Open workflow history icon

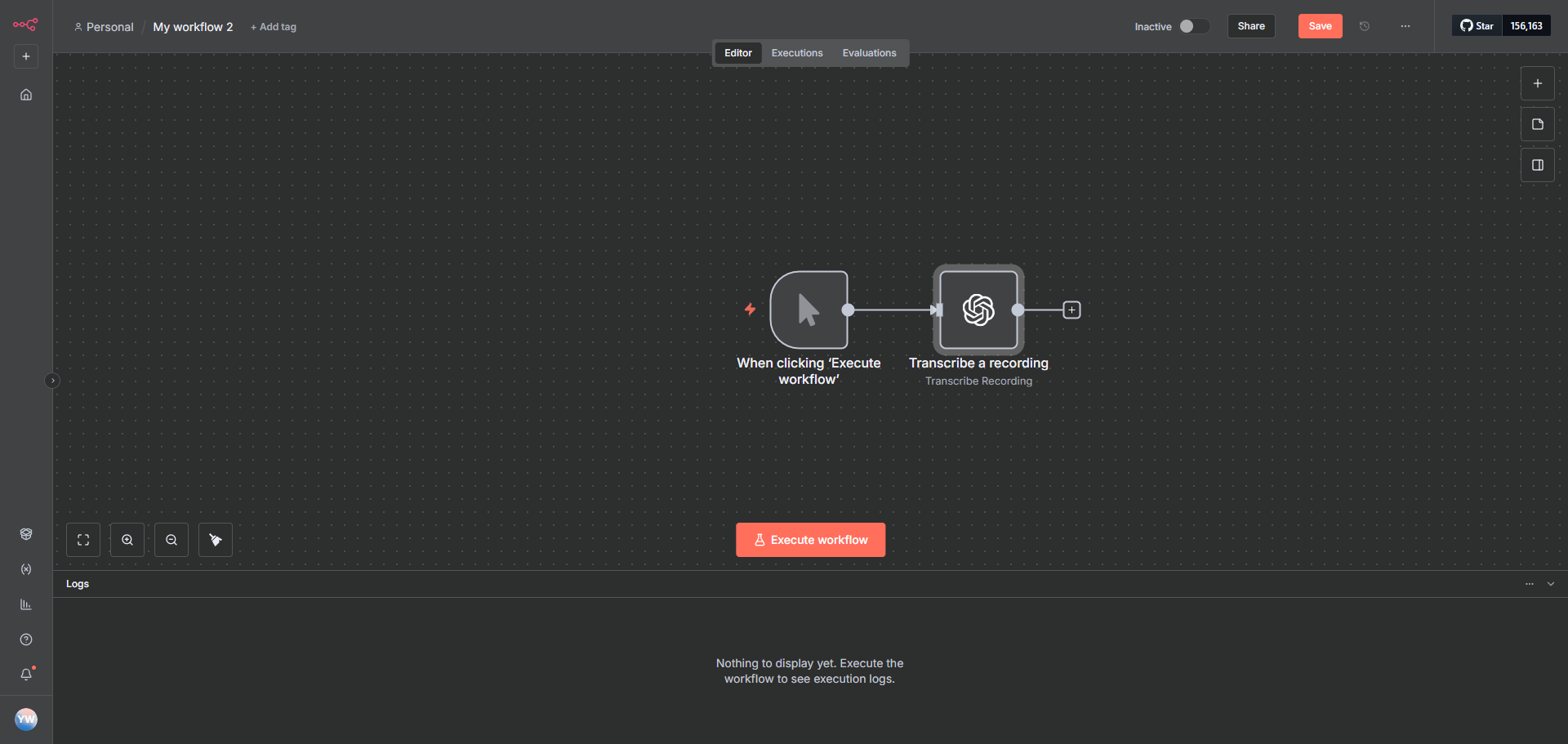1365,26
